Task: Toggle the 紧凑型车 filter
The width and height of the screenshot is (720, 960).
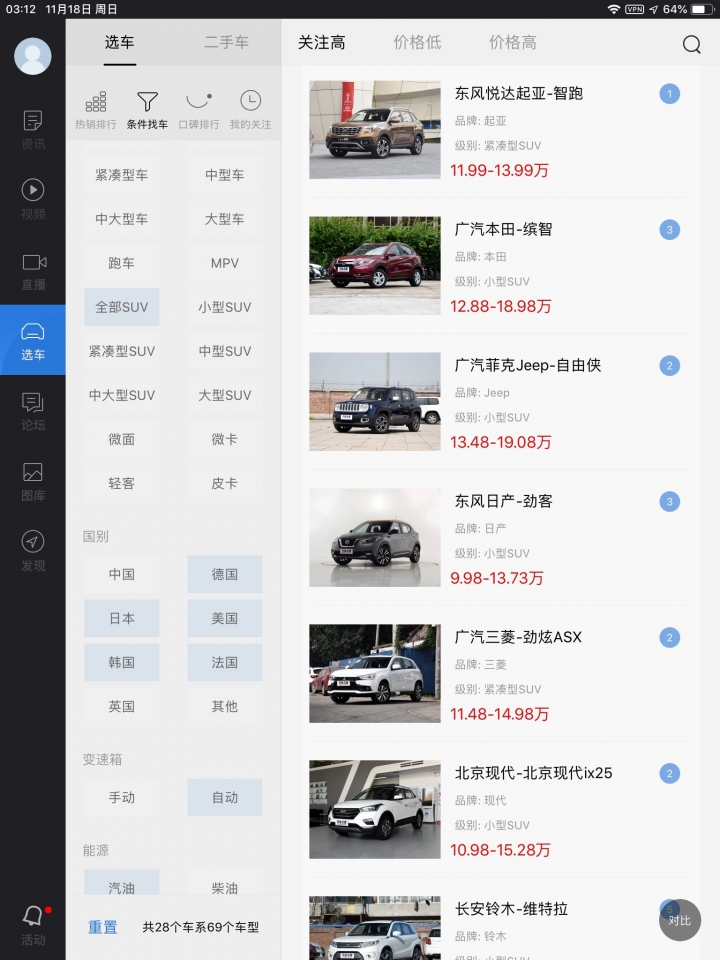Action: pyautogui.click(x=122, y=175)
